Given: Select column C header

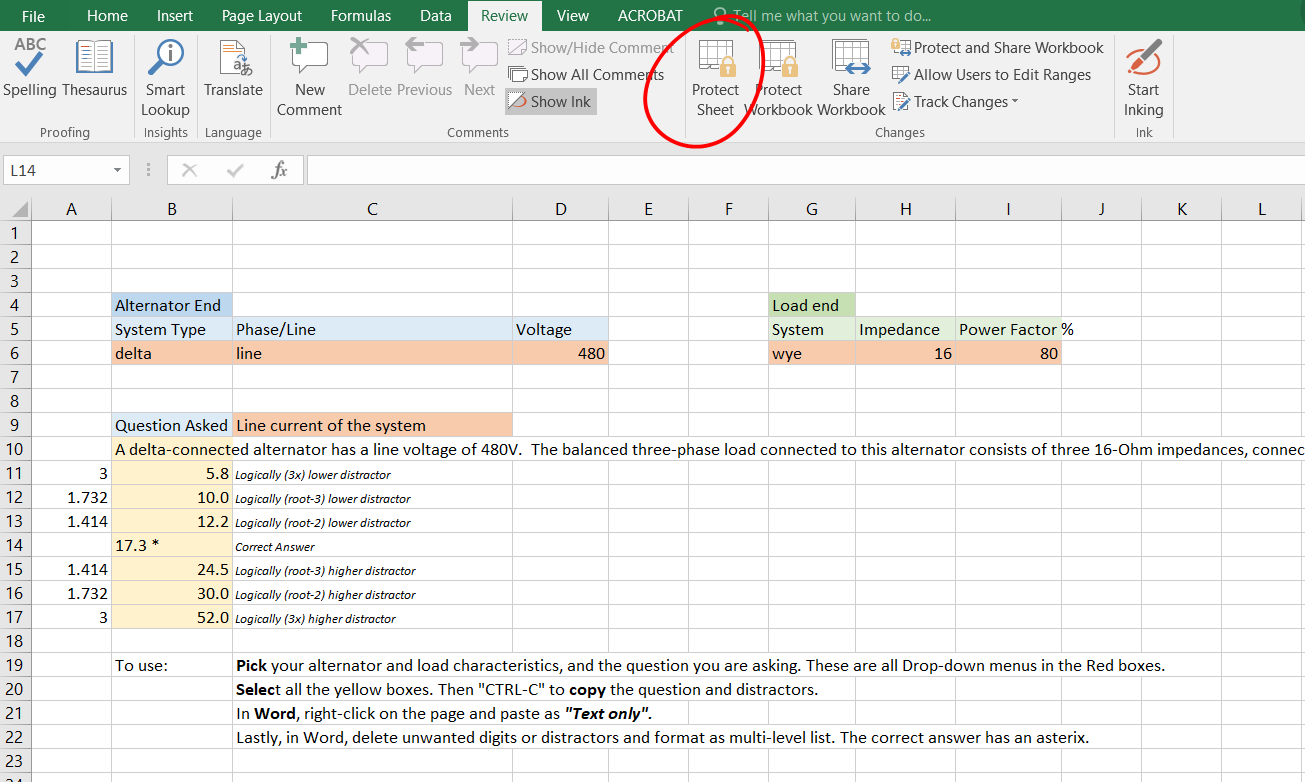Looking at the screenshot, I should [372, 209].
